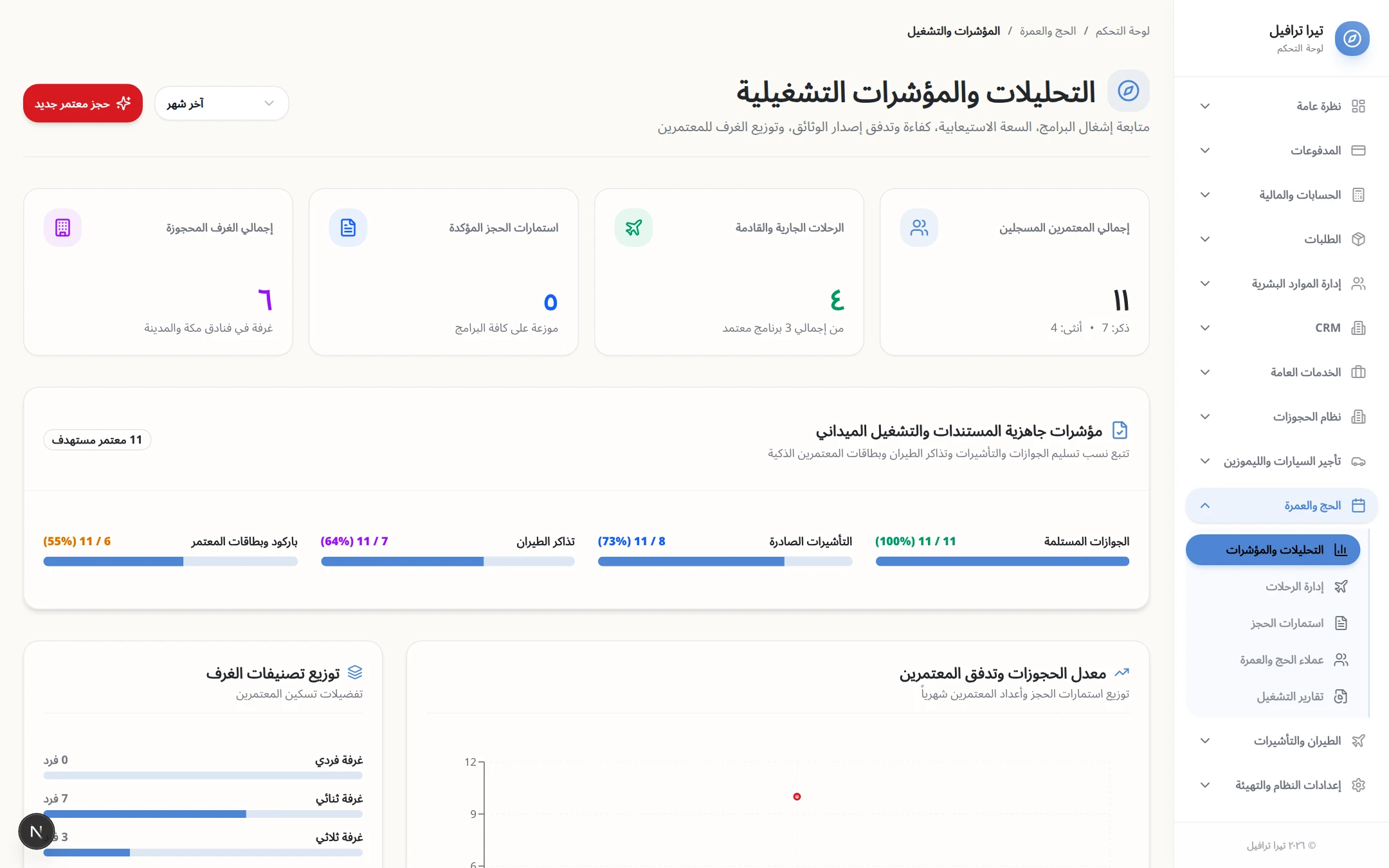
Task: Click the red data point on chart
Action: click(797, 797)
